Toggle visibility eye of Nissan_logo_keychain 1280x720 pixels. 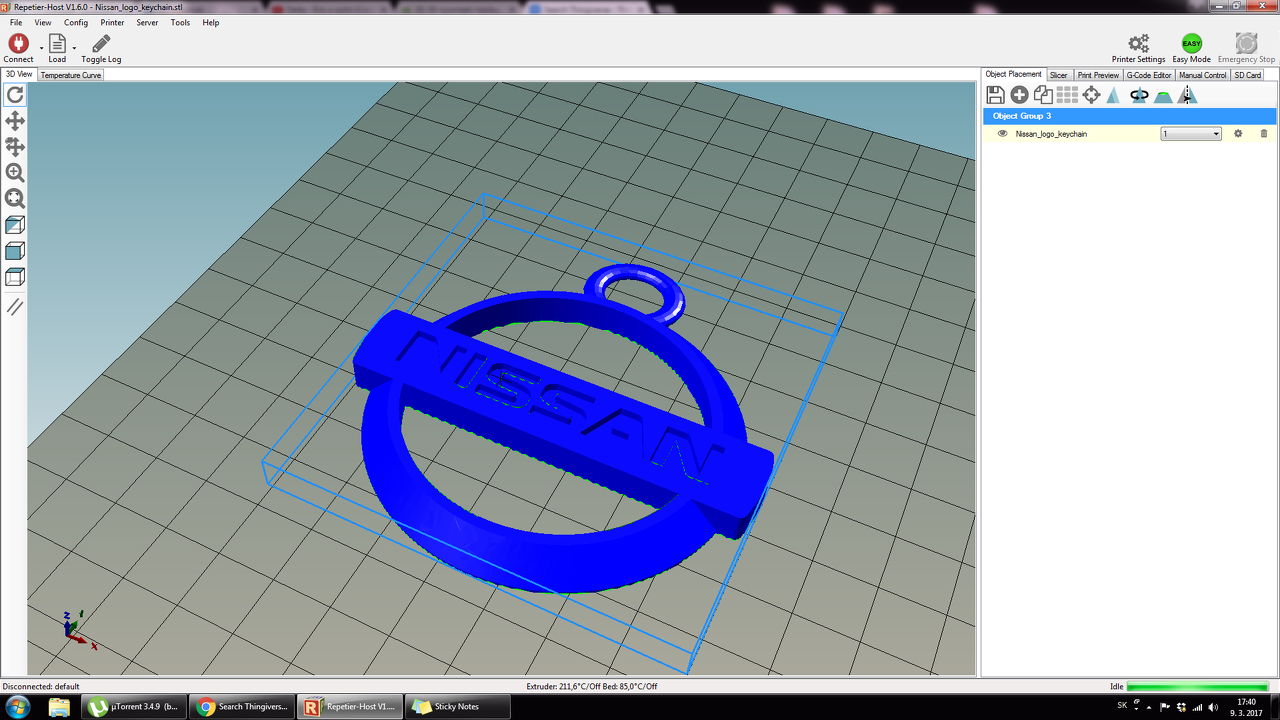[x=1002, y=133]
